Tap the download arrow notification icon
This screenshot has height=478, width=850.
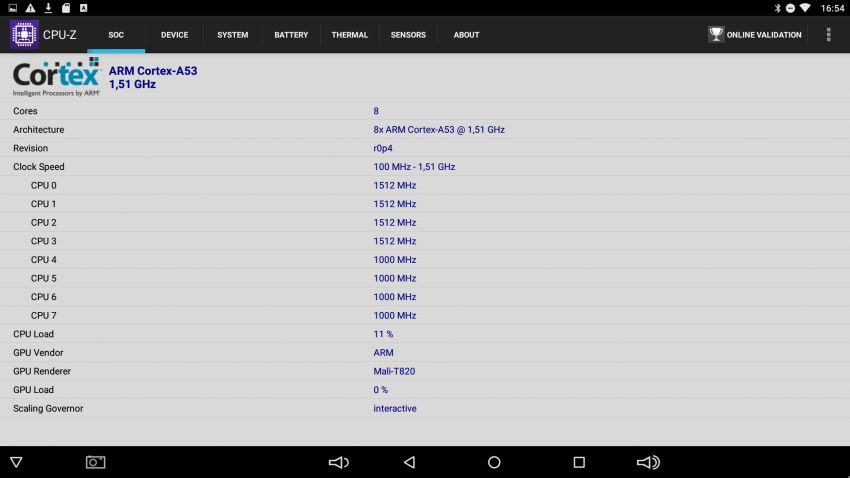click(48, 8)
